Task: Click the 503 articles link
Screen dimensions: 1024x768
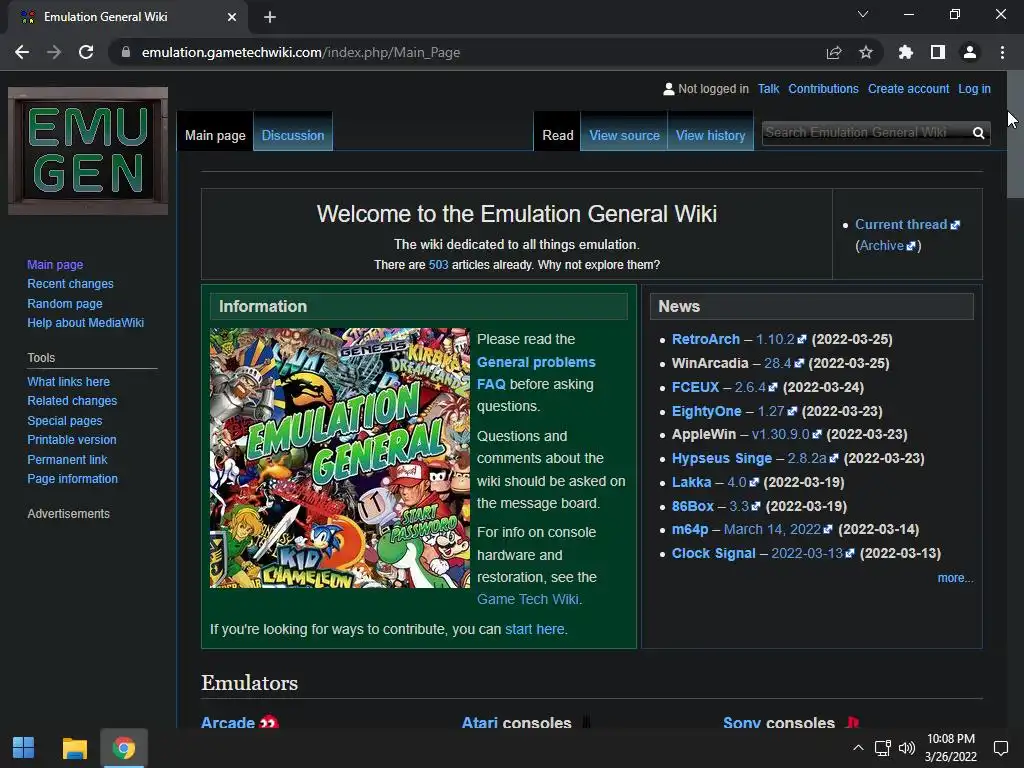Action: pyautogui.click(x=438, y=264)
